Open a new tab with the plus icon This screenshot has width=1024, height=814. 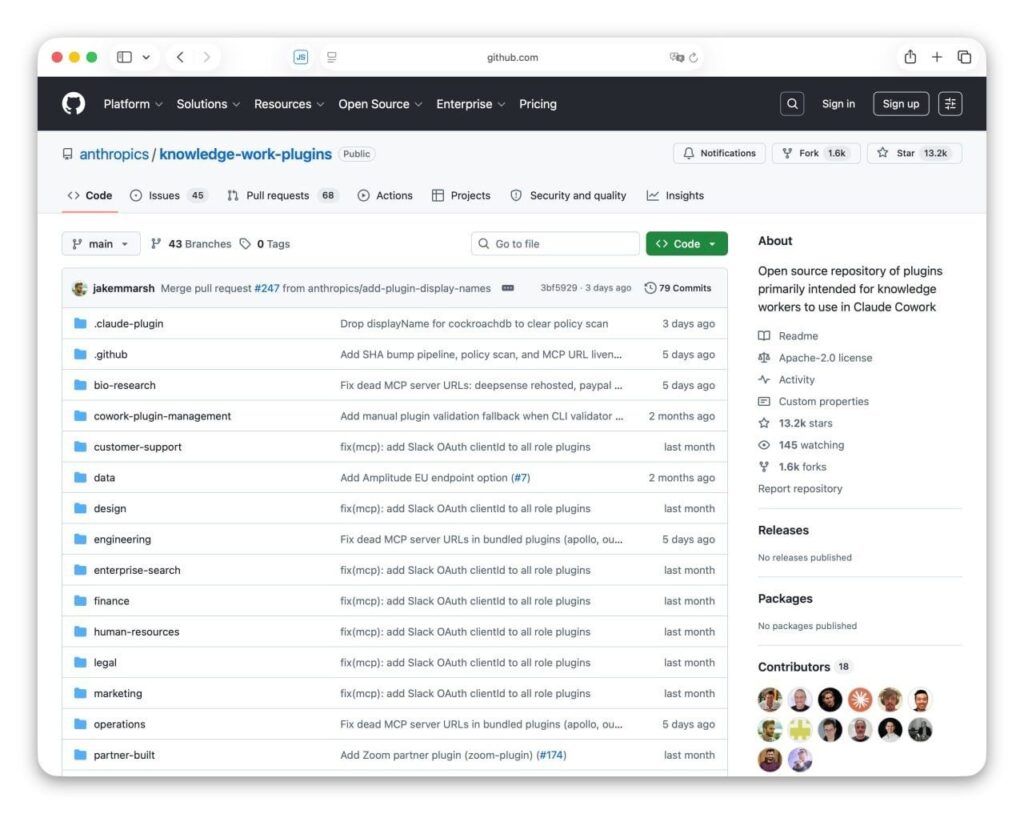click(936, 57)
